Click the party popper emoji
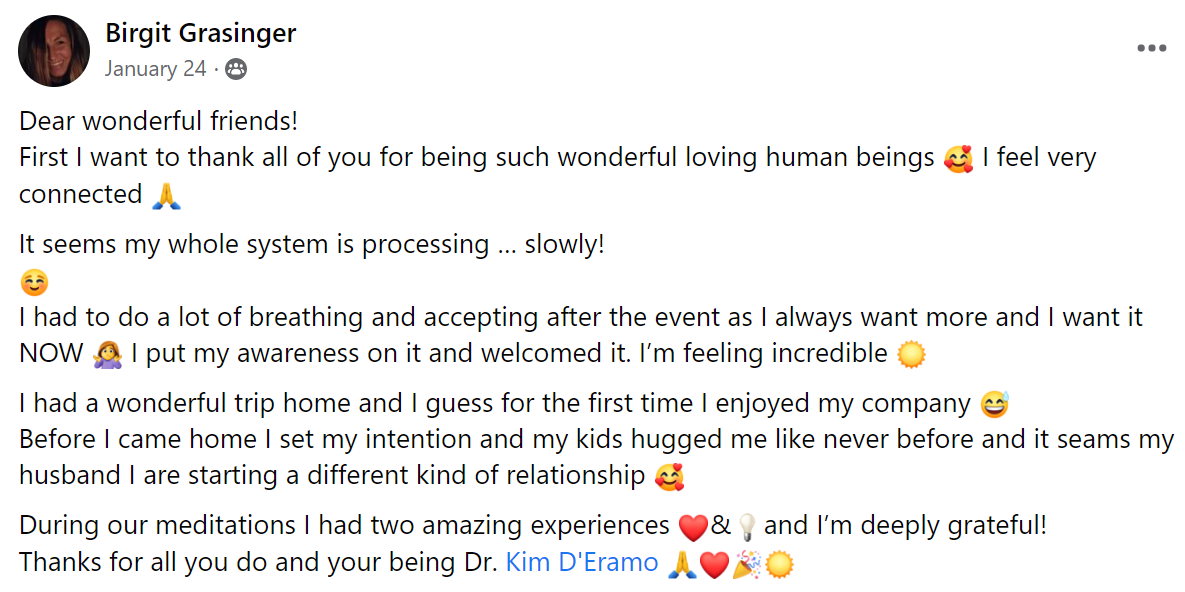Image resolution: width=1185 pixels, height=592 pixels. pyautogui.click(x=746, y=563)
